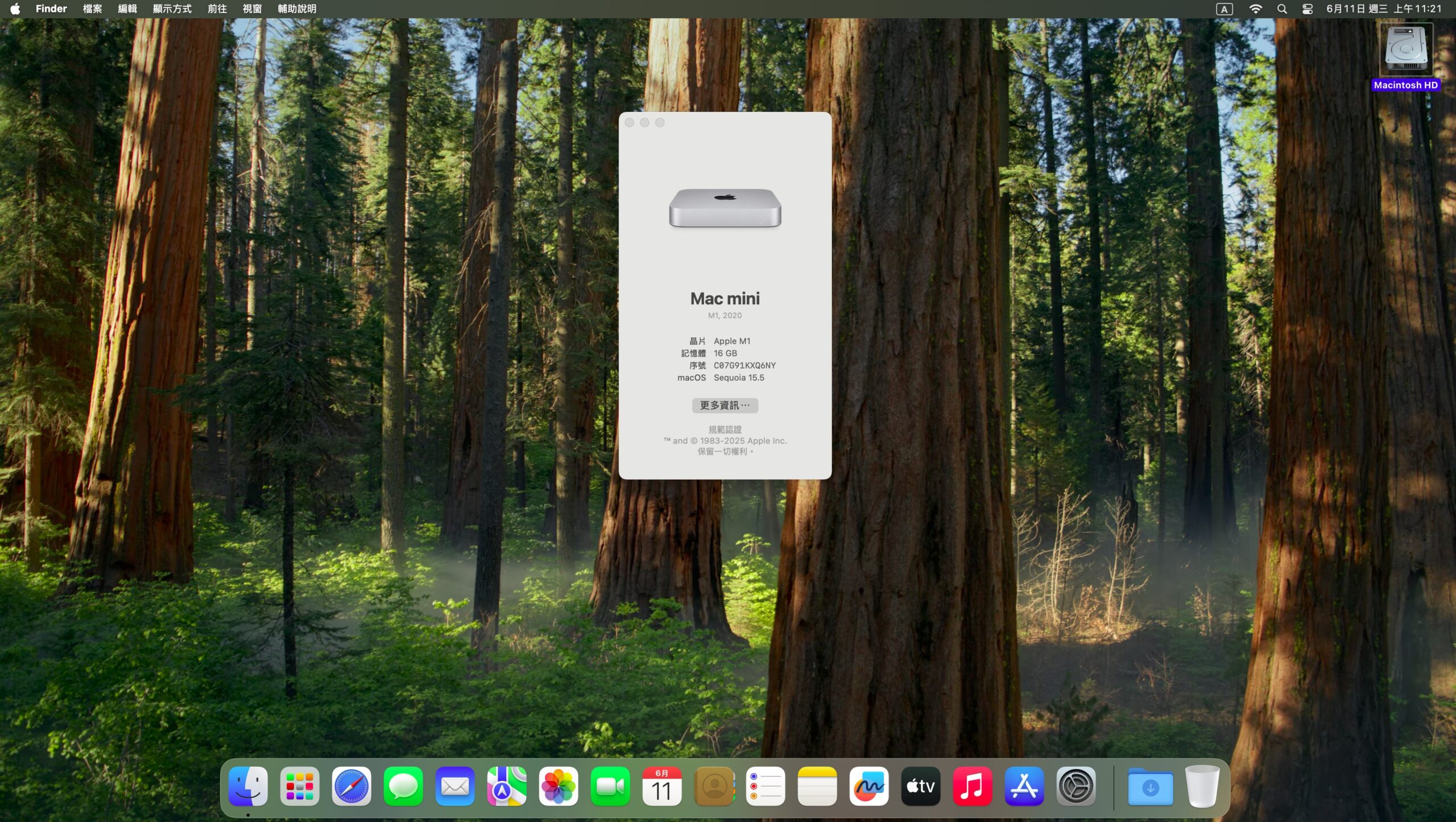Open Photos app in Dock
The height and width of the screenshot is (822, 1456).
[559, 786]
